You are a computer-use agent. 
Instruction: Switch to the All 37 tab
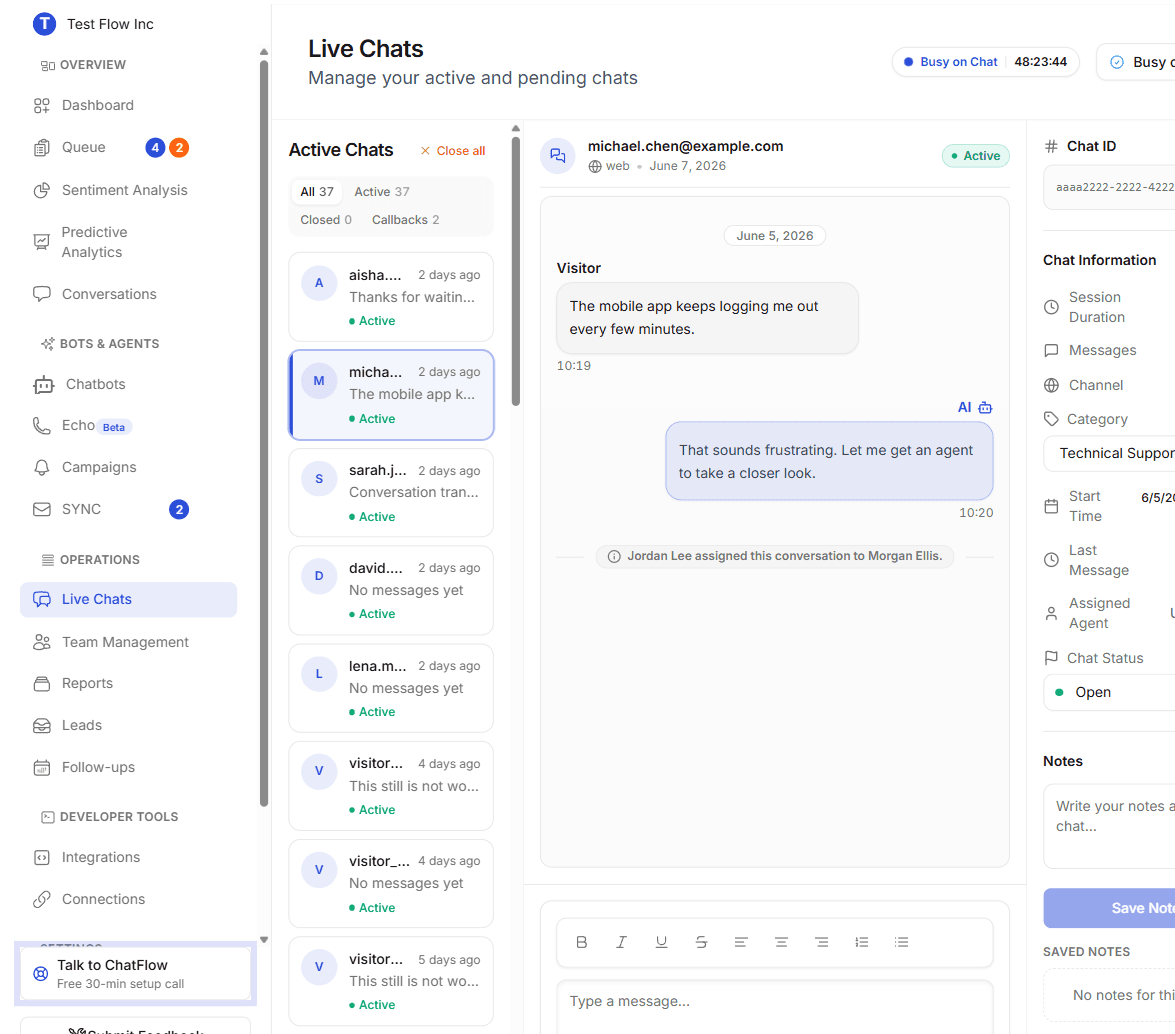317,192
